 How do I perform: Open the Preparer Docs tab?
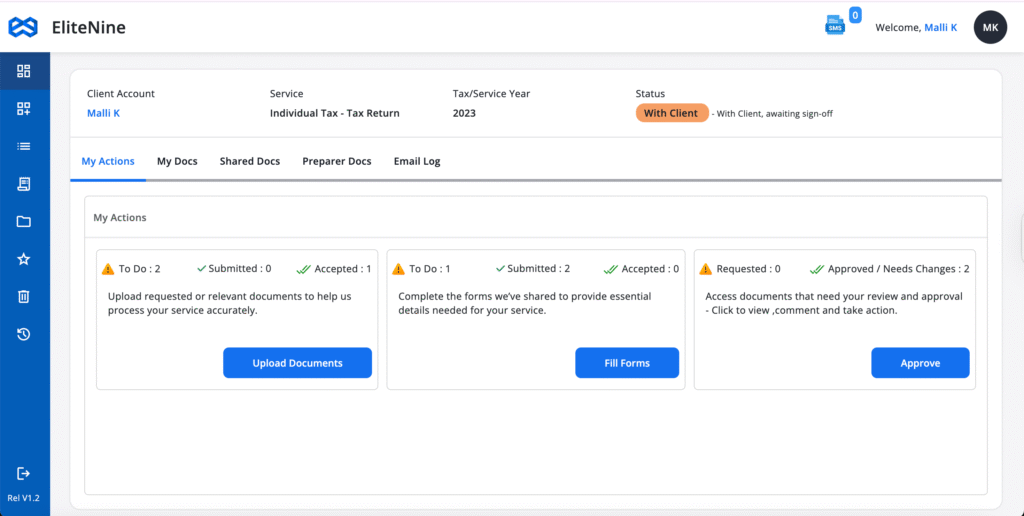(336, 161)
